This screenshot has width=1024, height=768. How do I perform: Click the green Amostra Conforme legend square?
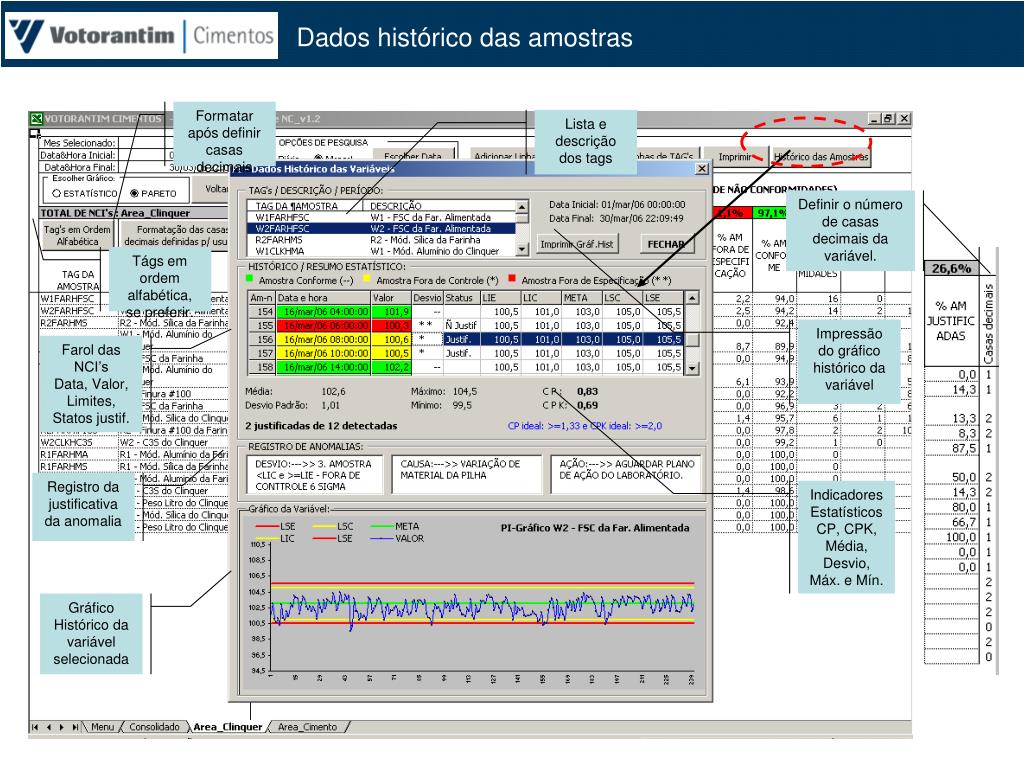point(249,279)
